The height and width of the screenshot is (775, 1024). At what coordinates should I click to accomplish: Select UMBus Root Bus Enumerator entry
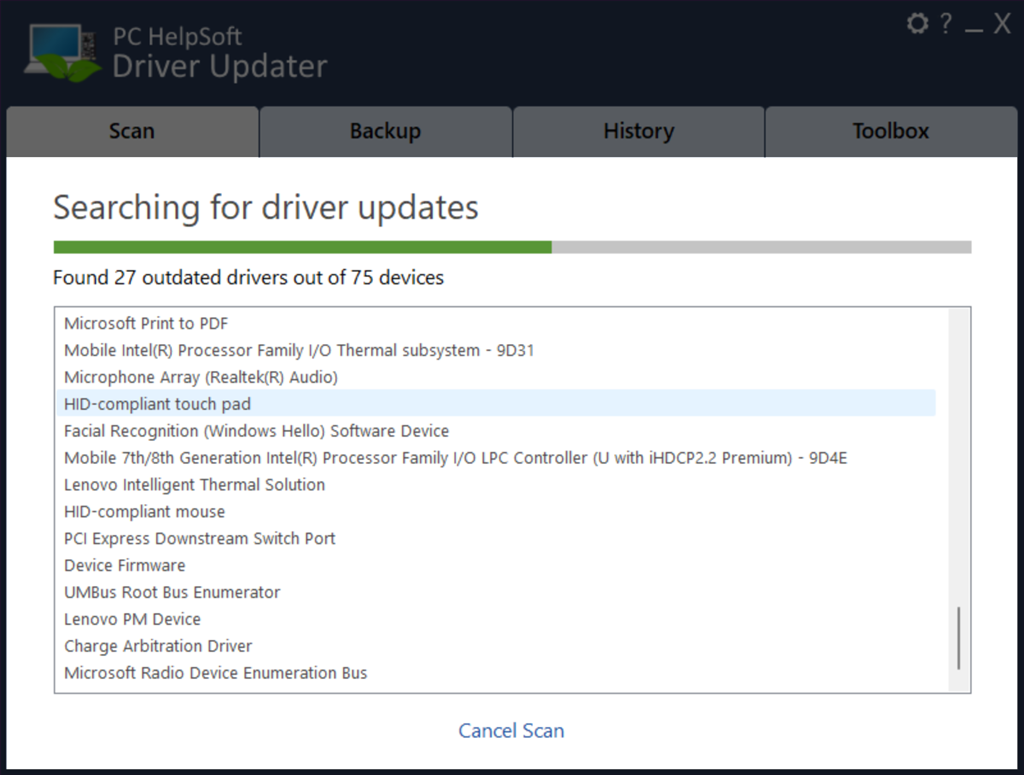coord(496,592)
